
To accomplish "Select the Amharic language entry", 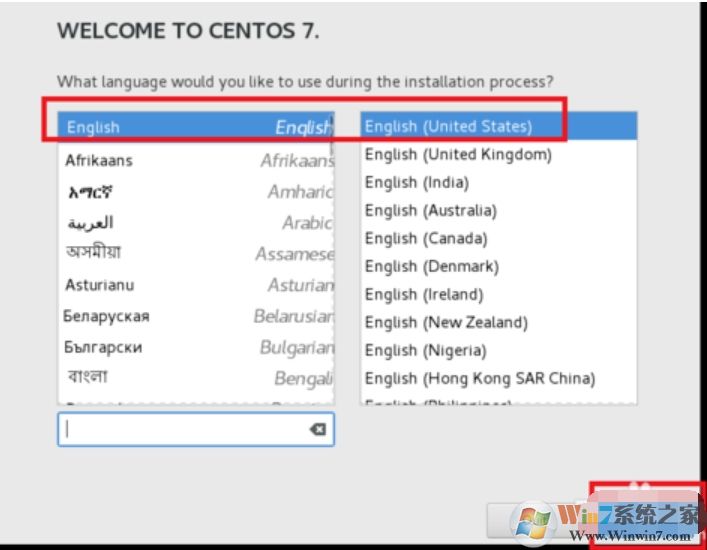I will point(195,191).
